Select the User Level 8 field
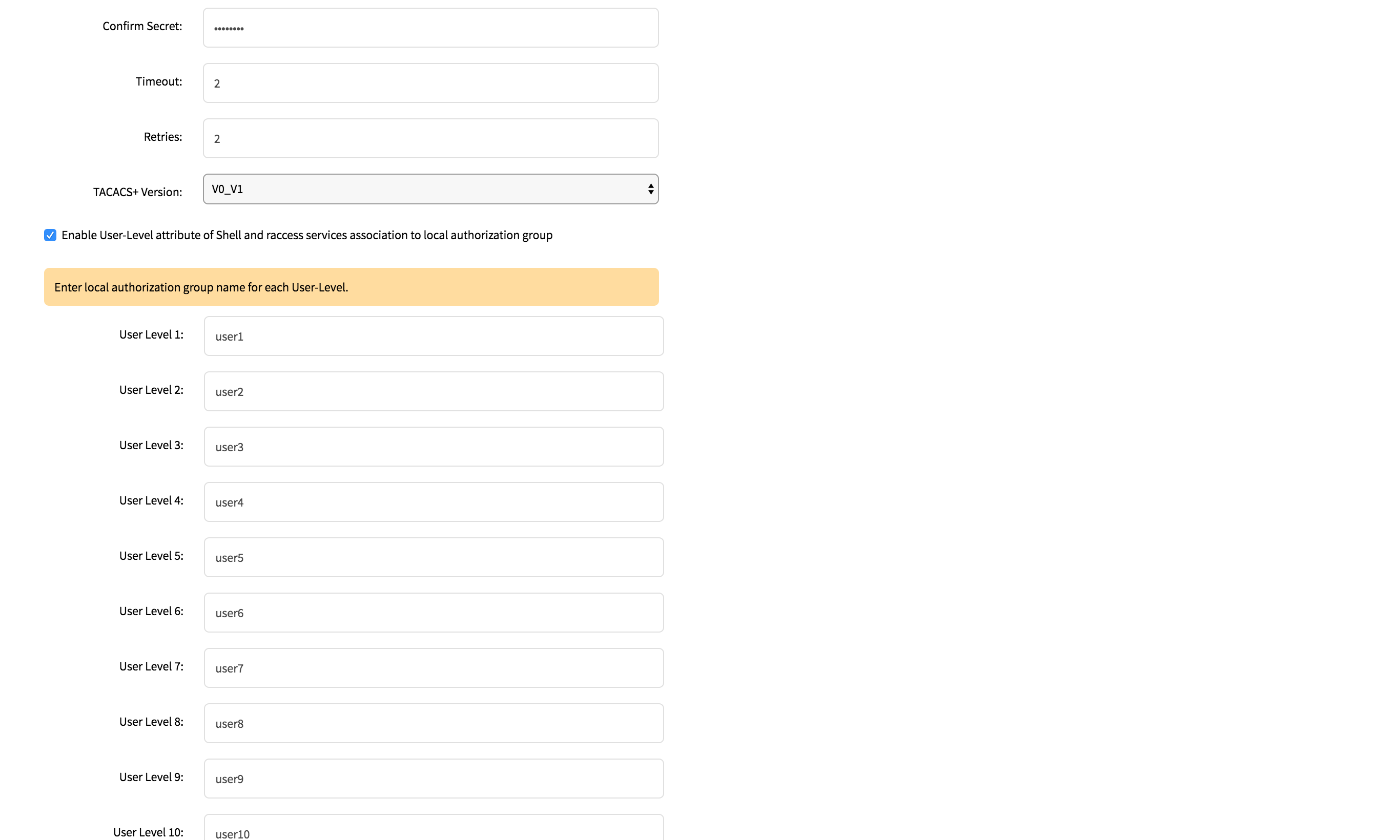1400x840 pixels. pyautogui.click(x=434, y=724)
